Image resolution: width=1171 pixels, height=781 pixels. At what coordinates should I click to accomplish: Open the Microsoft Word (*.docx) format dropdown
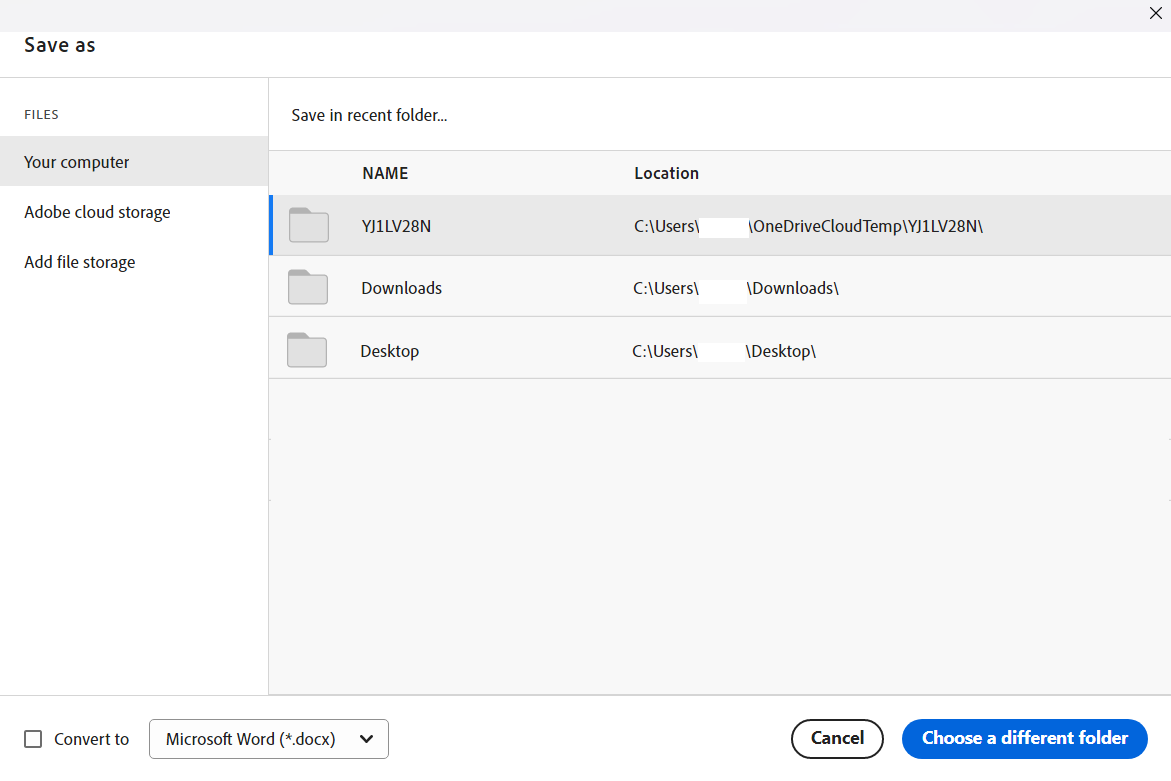pos(268,739)
